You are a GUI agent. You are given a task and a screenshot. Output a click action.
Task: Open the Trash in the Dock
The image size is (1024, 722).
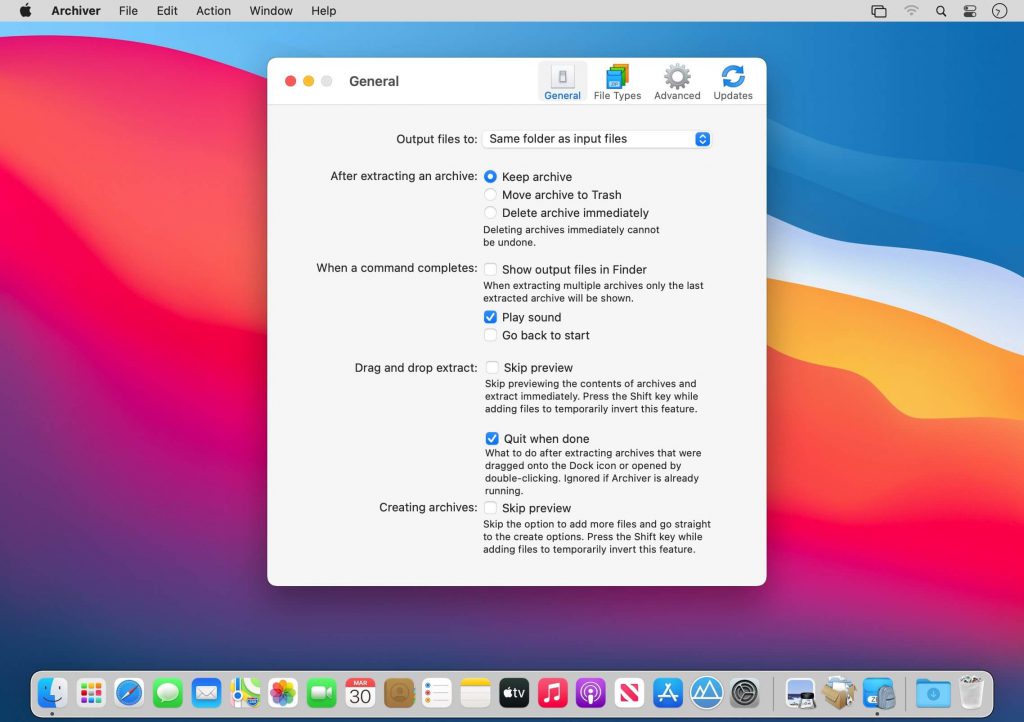click(x=973, y=691)
